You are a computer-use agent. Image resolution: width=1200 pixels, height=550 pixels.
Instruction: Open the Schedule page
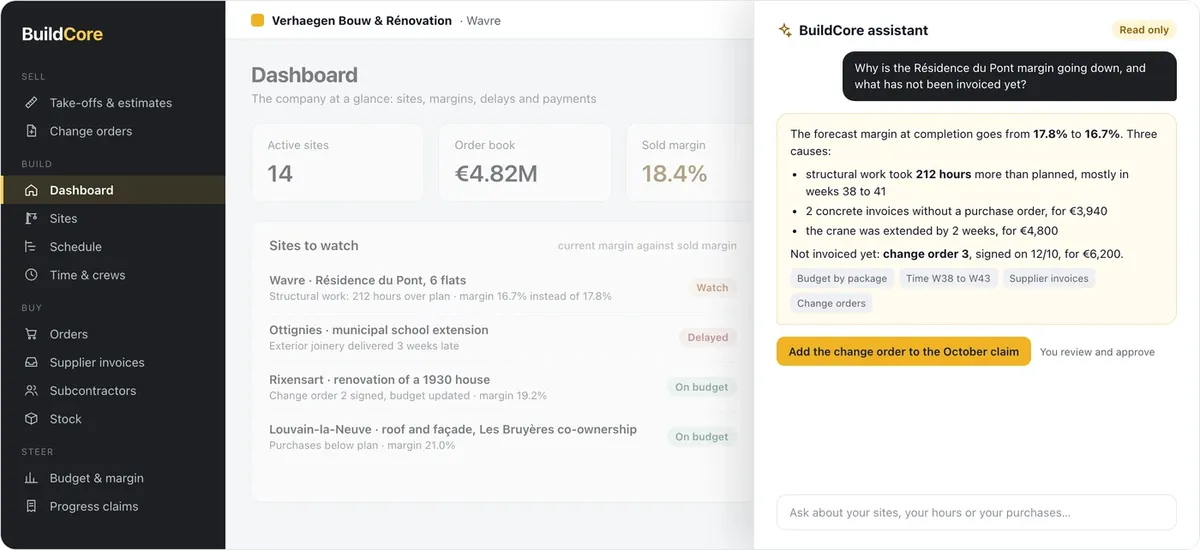(112, 246)
